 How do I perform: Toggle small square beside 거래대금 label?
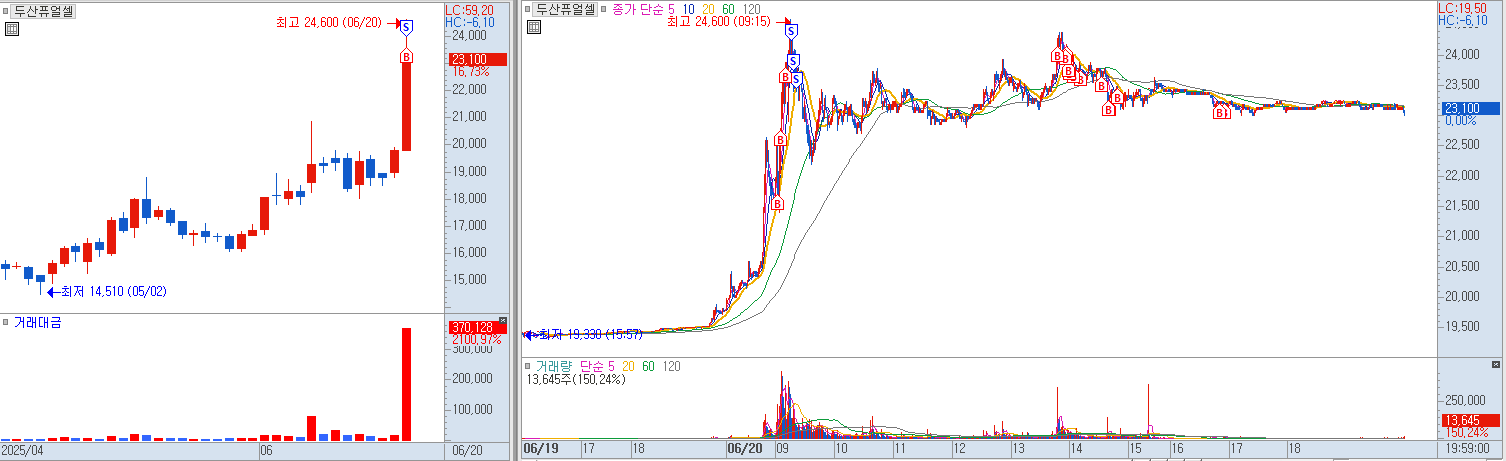click(6, 323)
